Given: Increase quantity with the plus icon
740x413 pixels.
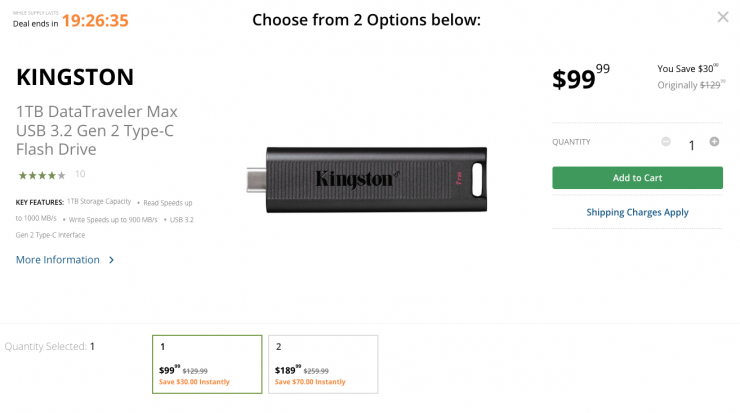Looking at the screenshot, I should point(714,142).
